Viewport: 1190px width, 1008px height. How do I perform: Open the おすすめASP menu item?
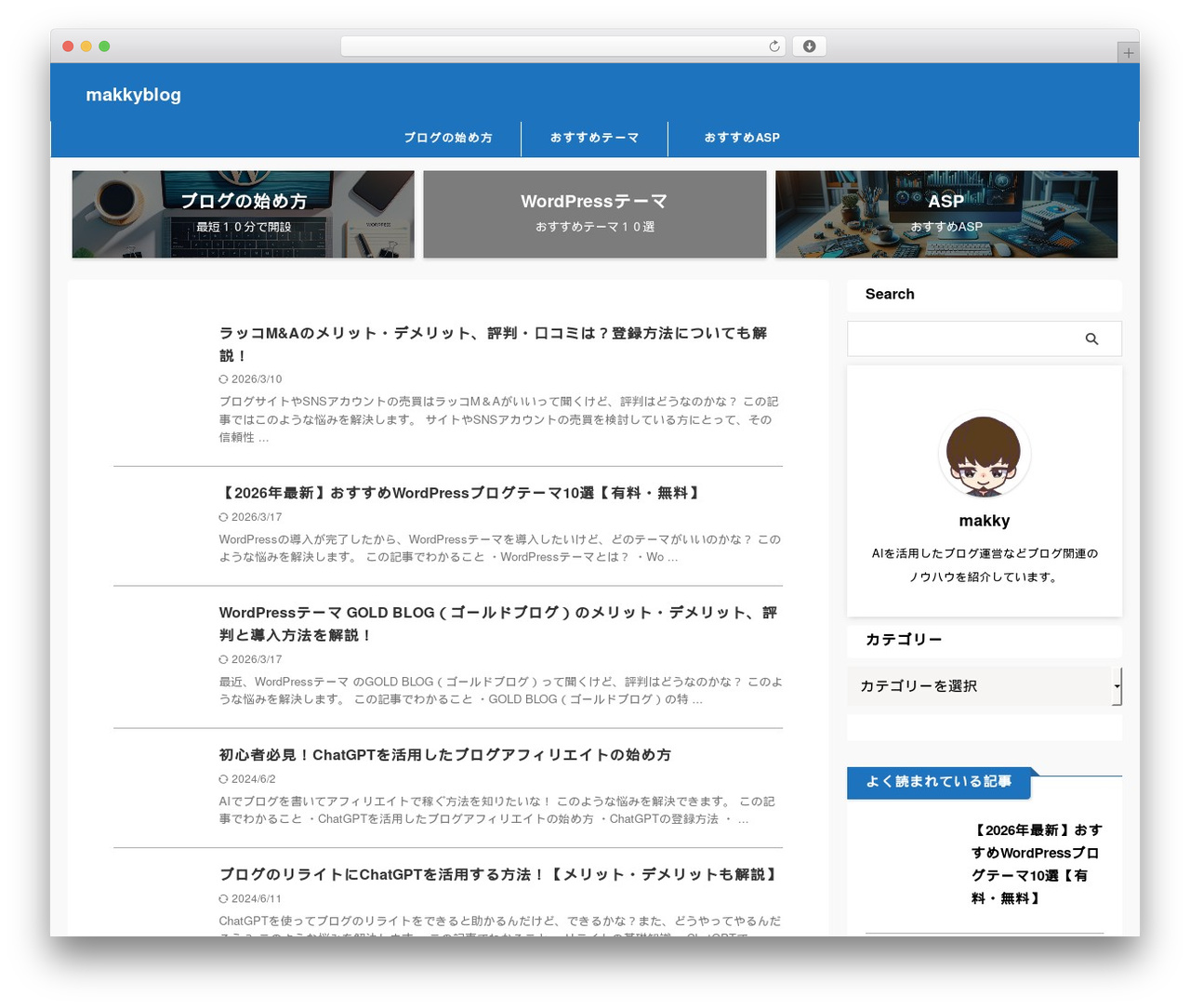pos(742,138)
